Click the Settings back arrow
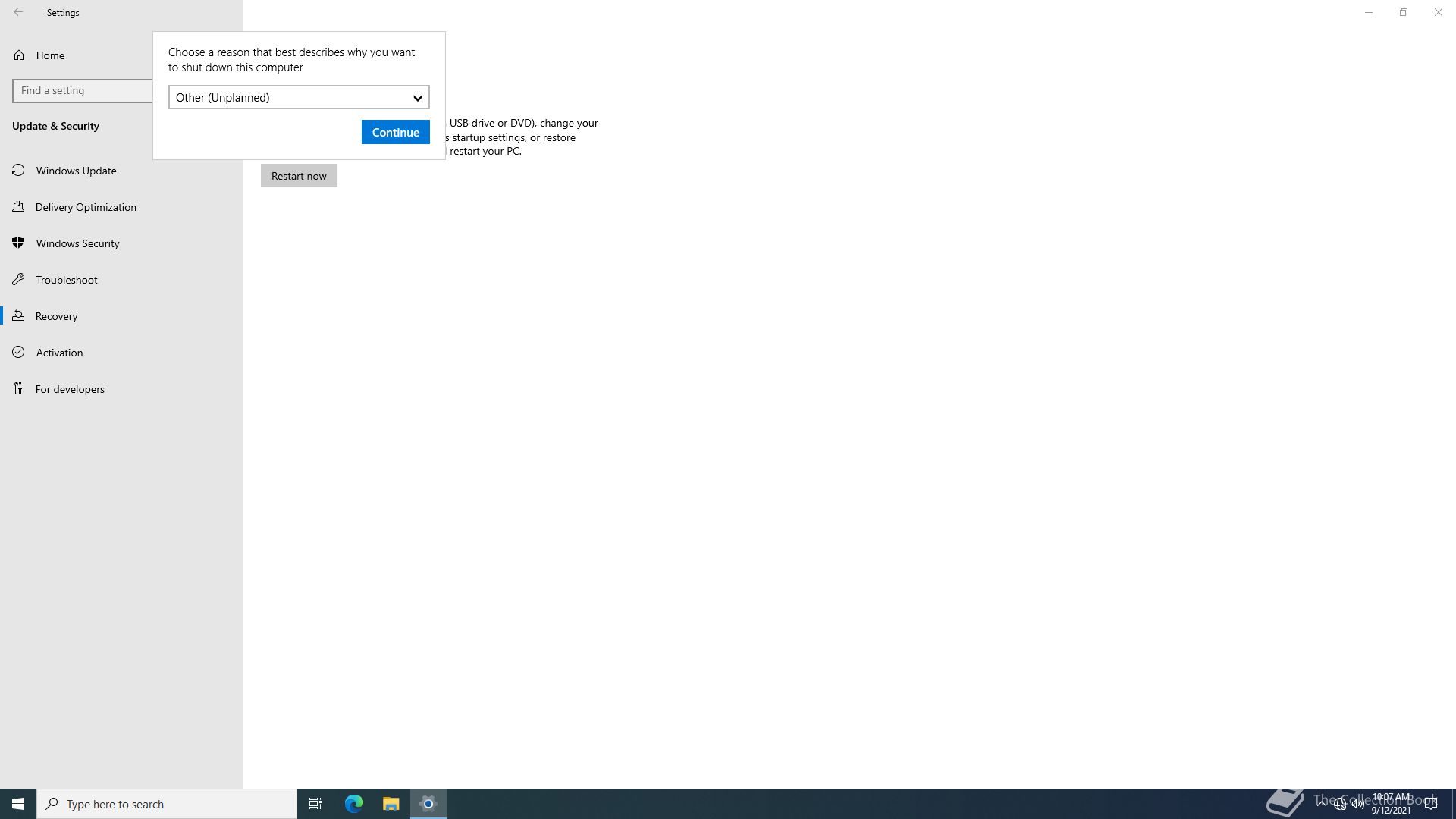1456x819 pixels. tap(18, 12)
